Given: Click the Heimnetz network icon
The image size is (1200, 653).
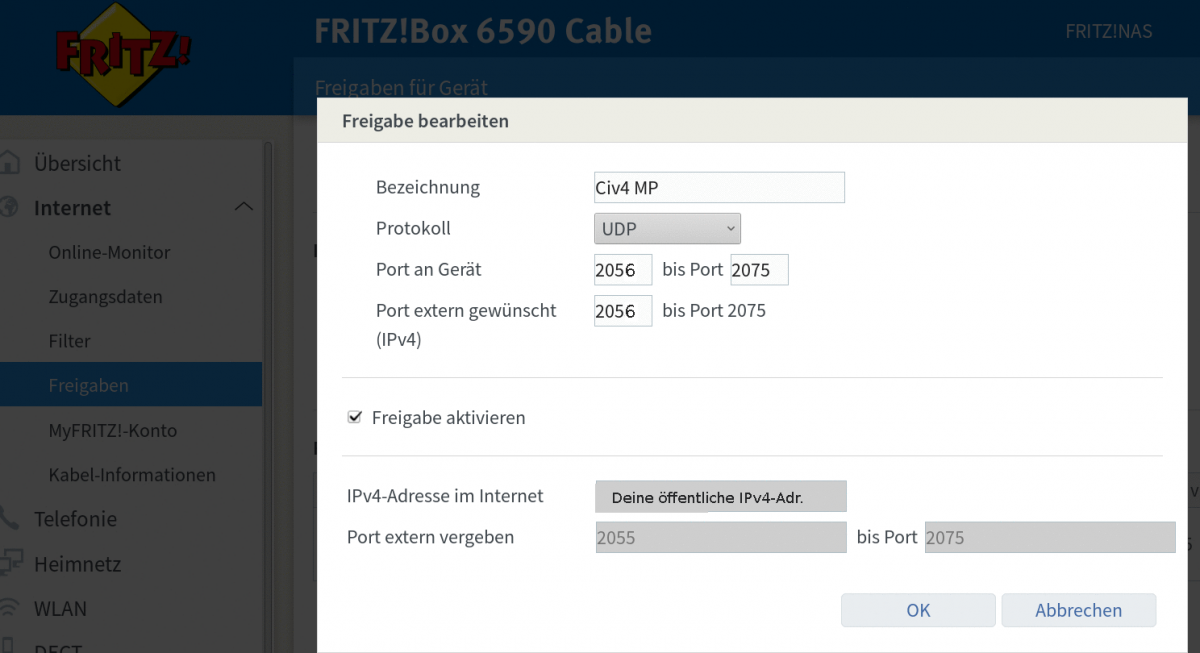Looking at the screenshot, I should 10,564.
